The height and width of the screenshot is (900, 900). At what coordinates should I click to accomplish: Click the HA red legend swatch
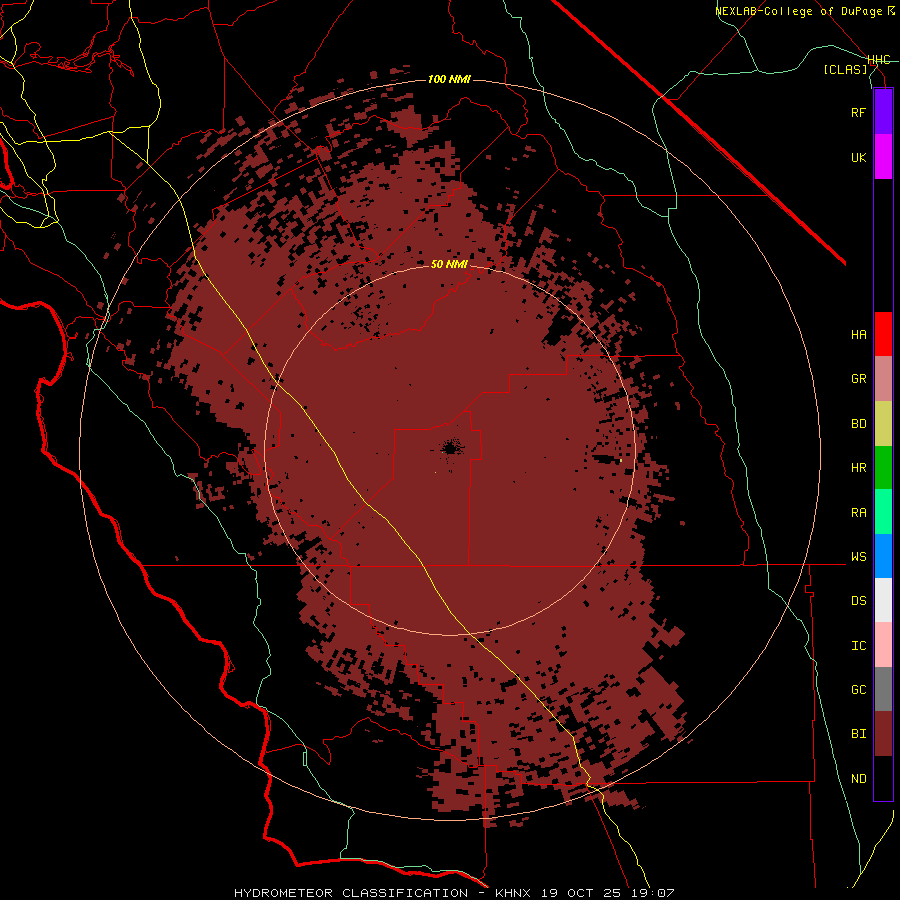[883, 334]
